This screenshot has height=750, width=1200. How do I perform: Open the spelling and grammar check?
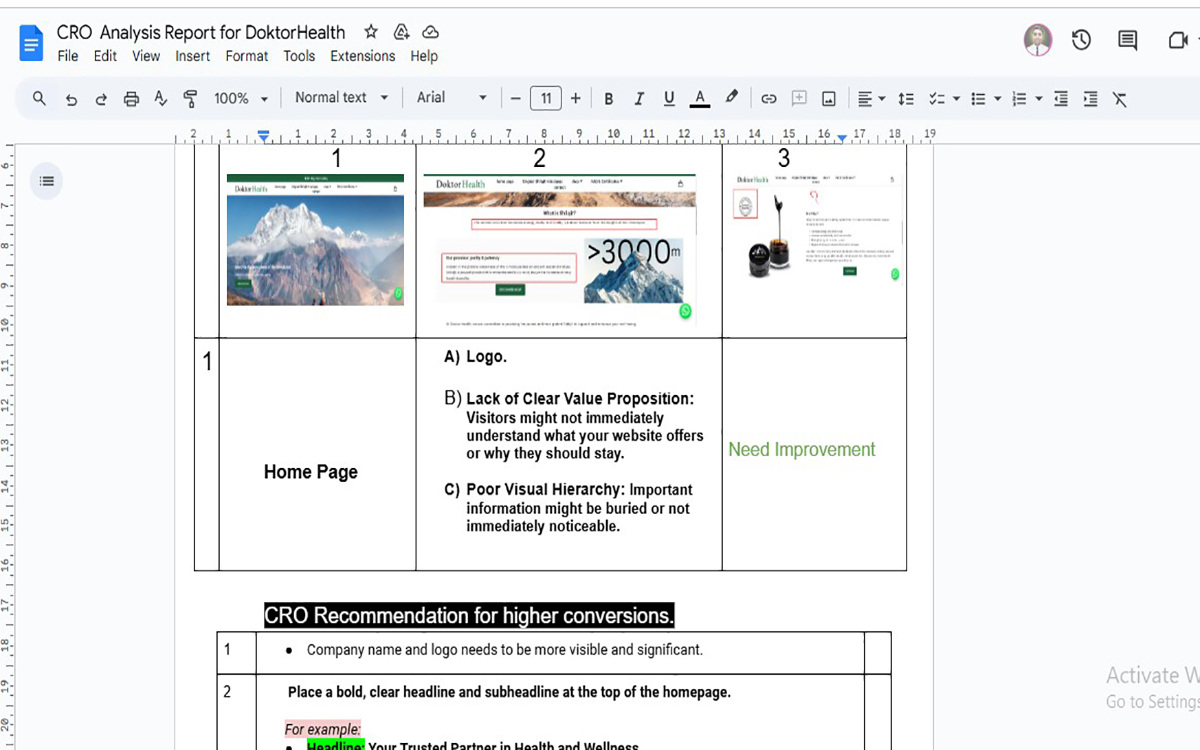point(160,98)
